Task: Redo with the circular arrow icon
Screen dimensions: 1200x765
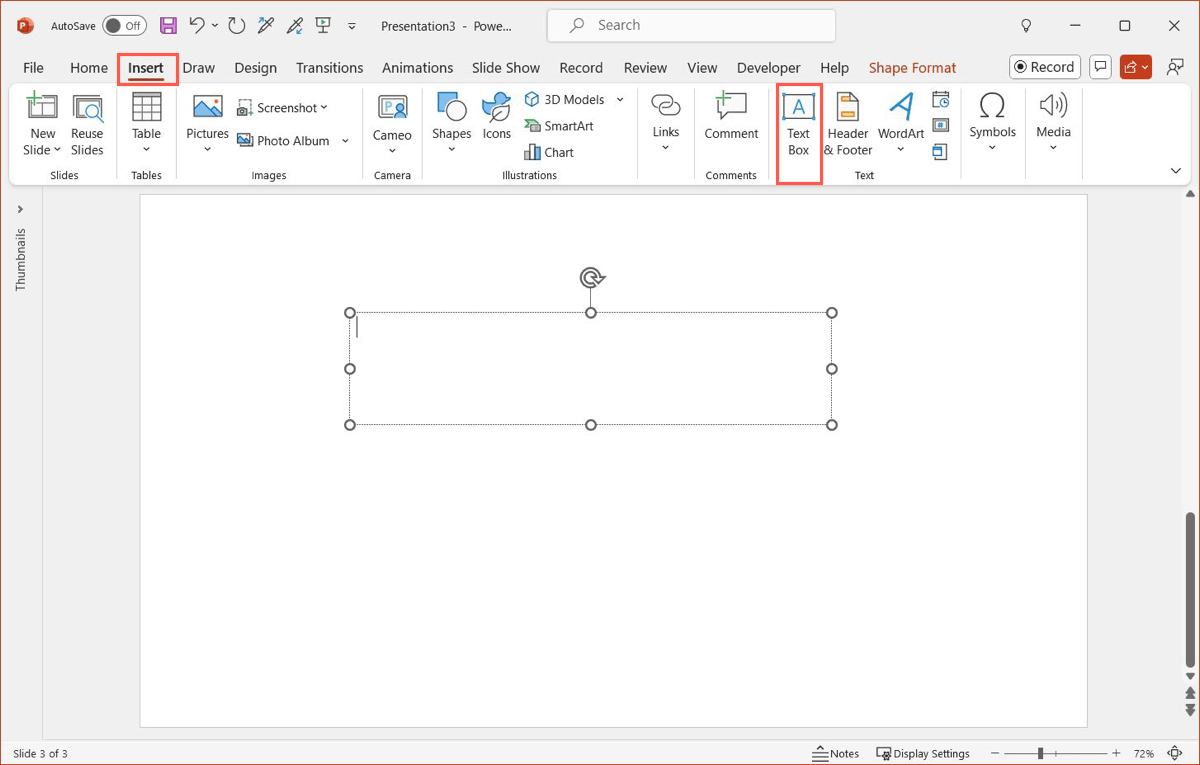Action: pyautogui.click(x=236, y=26)
